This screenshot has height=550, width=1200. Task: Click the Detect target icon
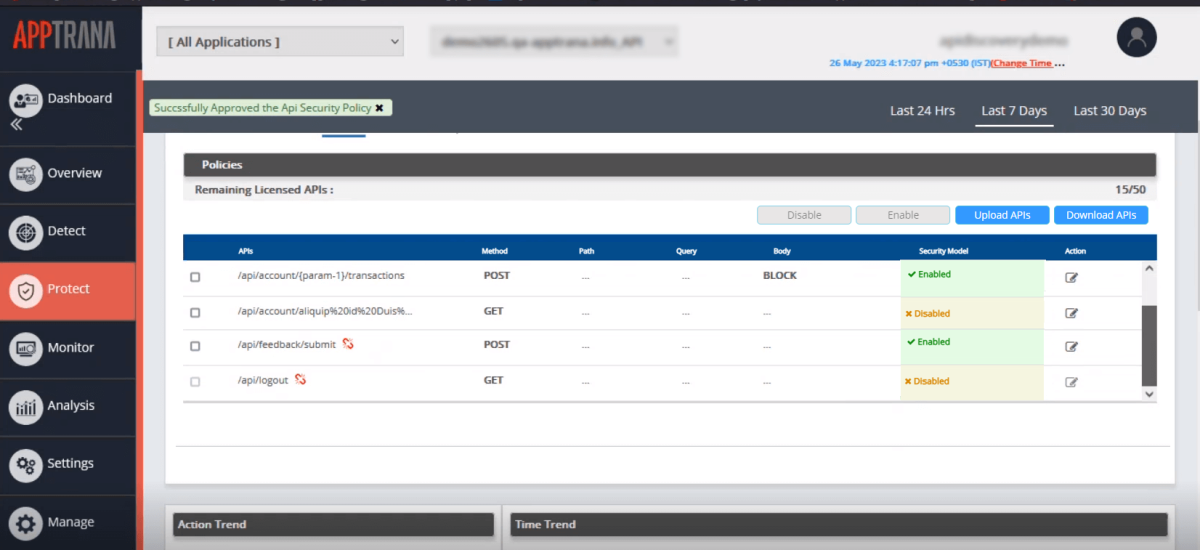(x=25, y=231)
